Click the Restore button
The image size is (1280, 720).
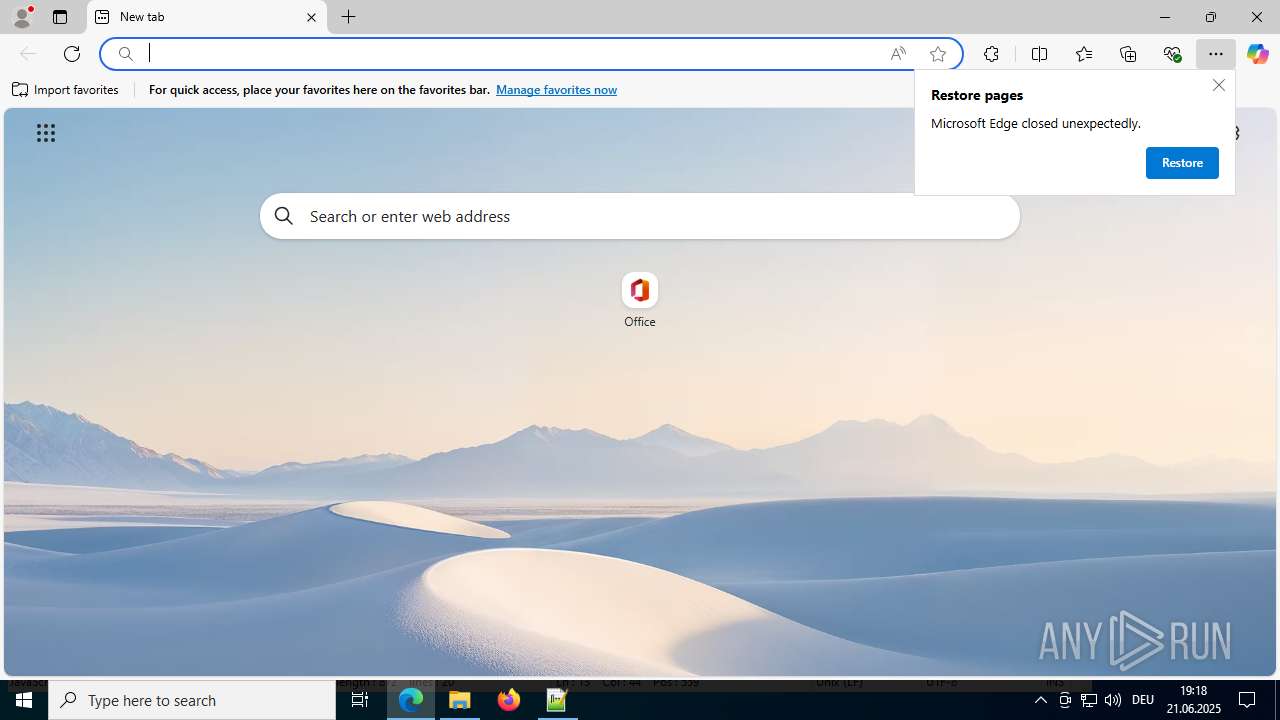[1182, 163]
